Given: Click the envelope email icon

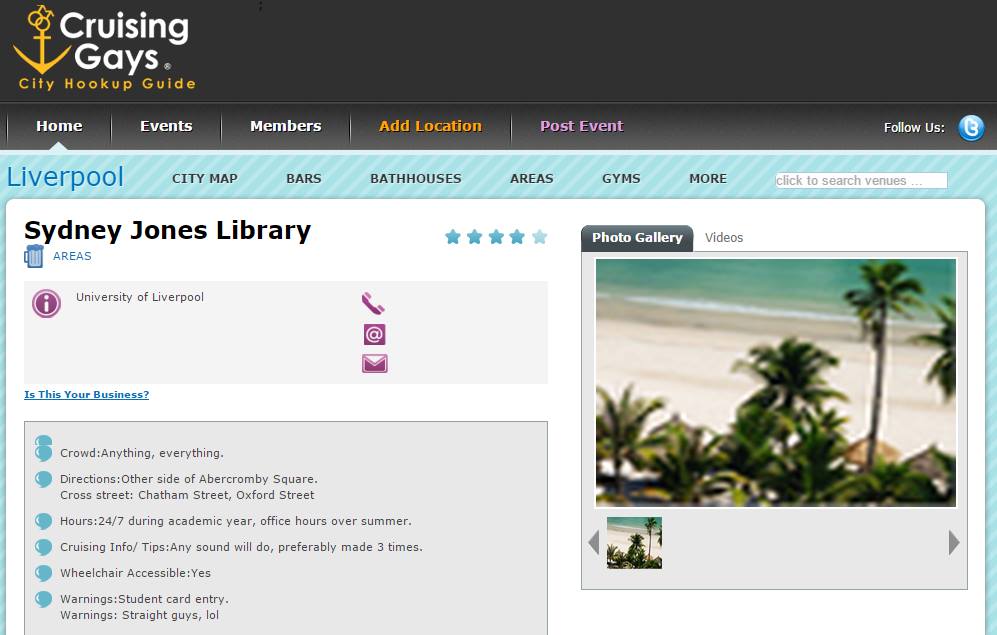Looking at the screenshot, I should tap(375, 364).
